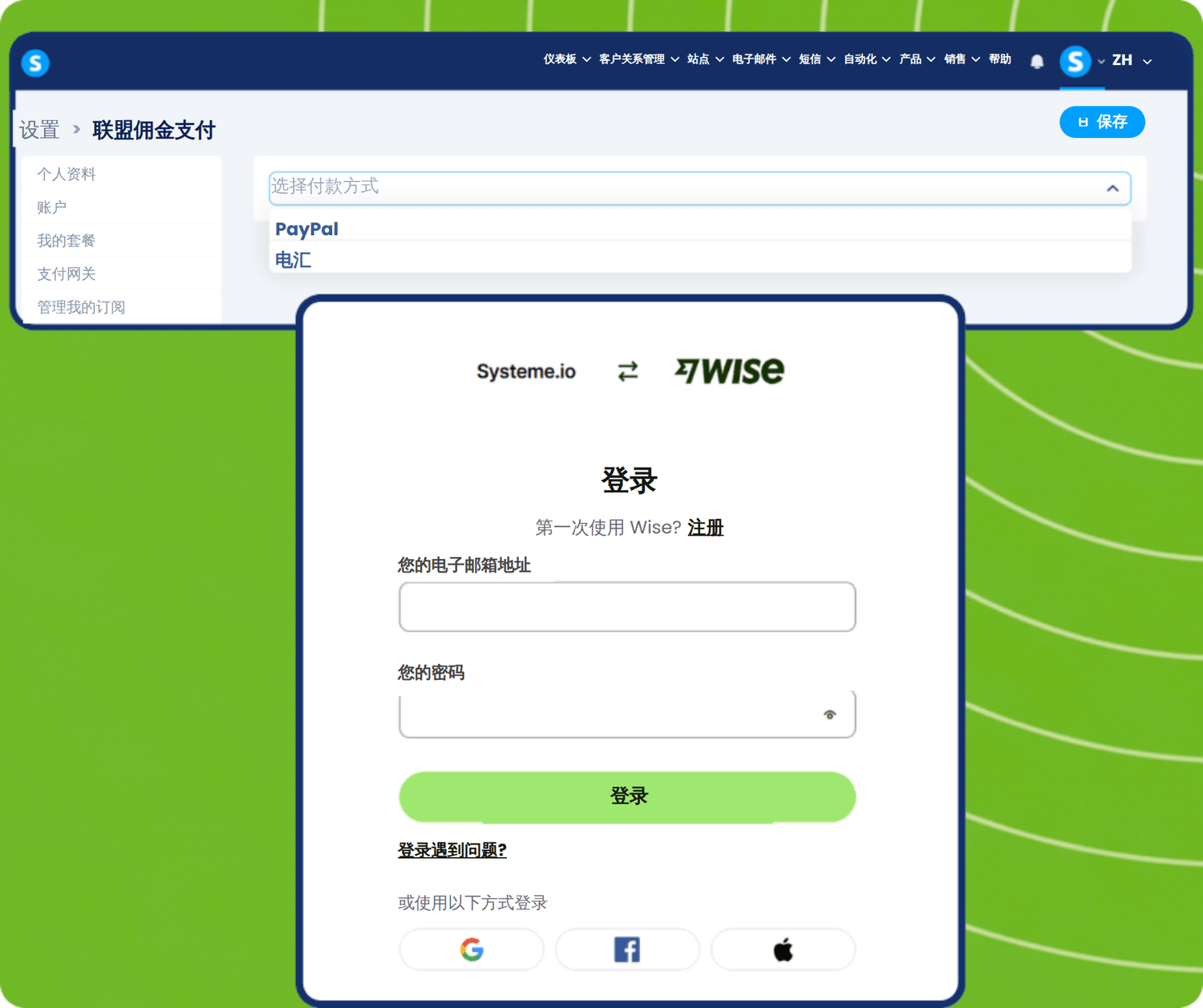Screen dimensions: 1203x1008
Task: Collapse the 选择付款方式 dropdown chevron
Action: pos(1112,188)
